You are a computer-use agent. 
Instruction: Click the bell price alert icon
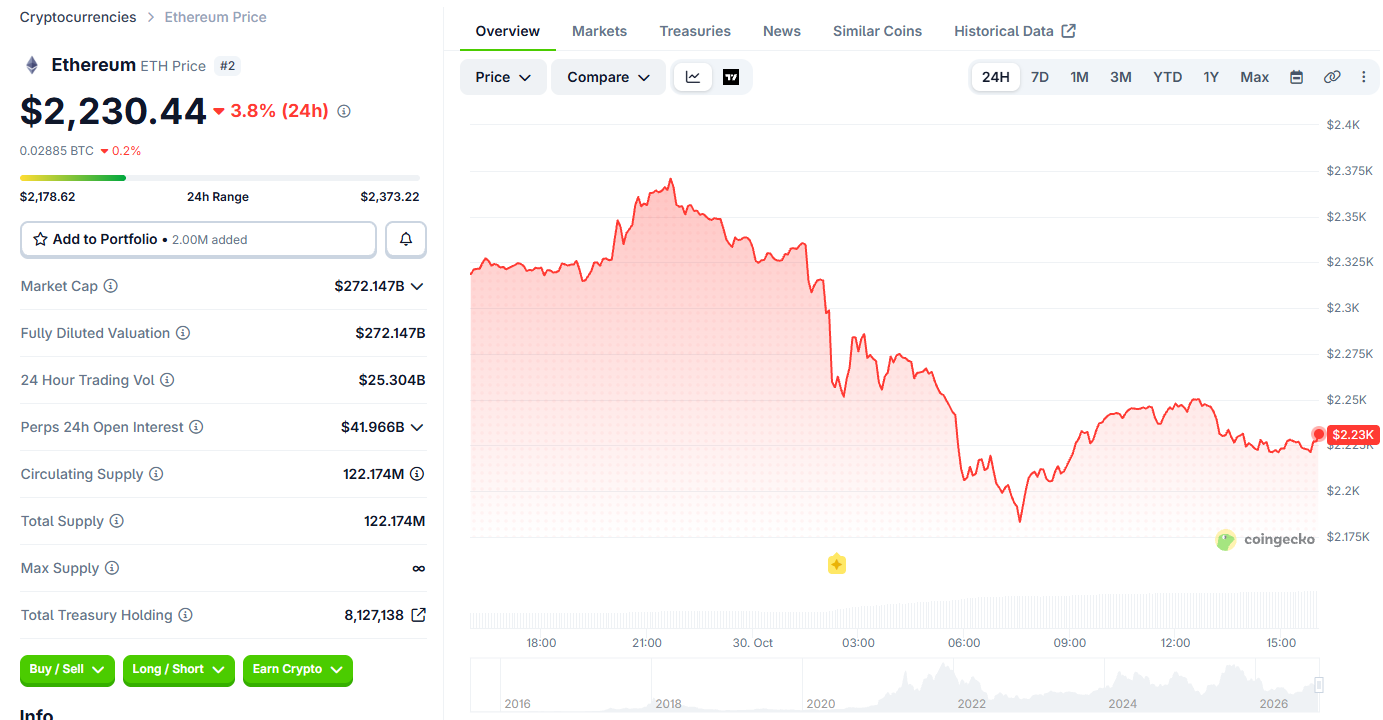pyautogui.click(x=406, y=240)
